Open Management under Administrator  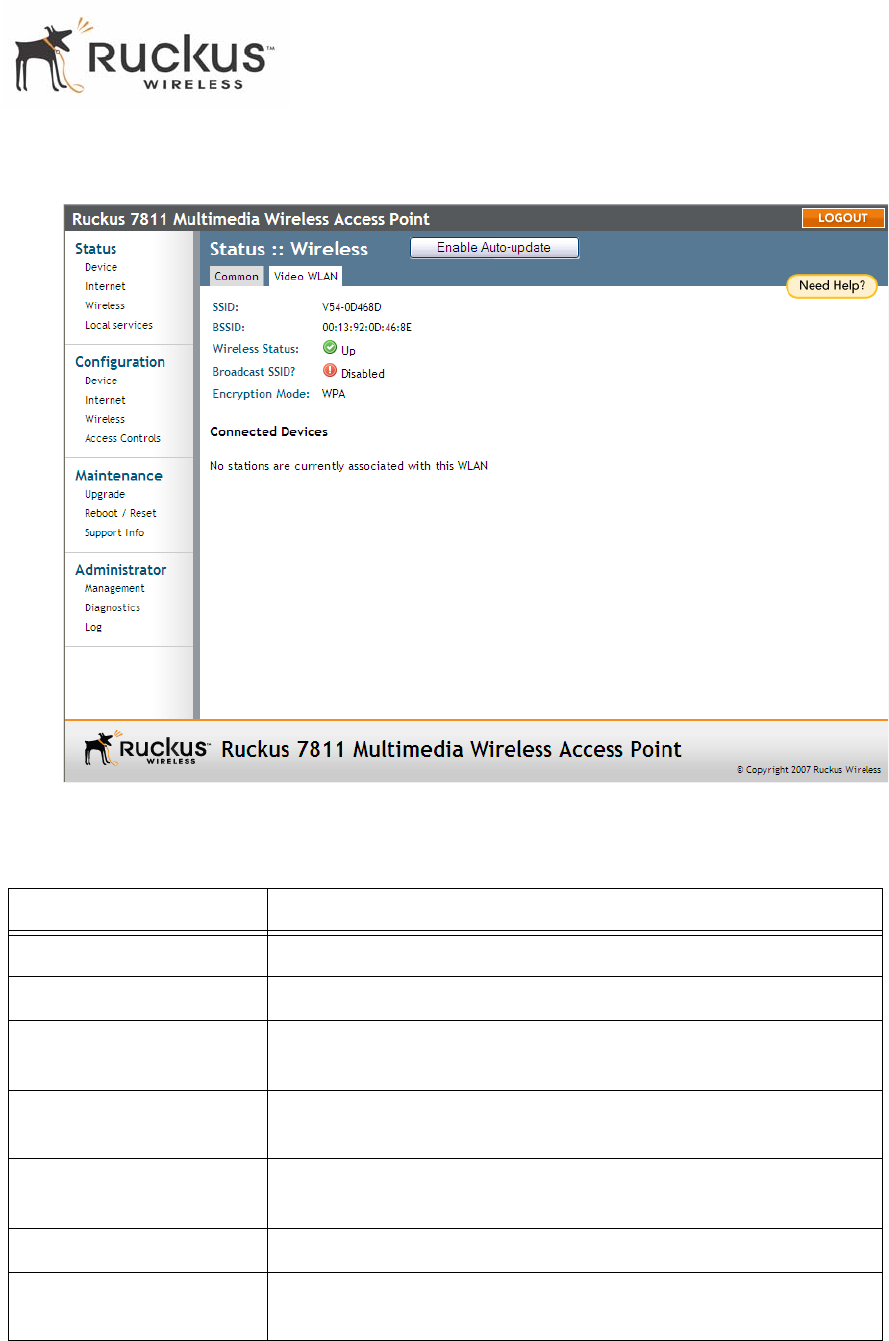[115, 588]
